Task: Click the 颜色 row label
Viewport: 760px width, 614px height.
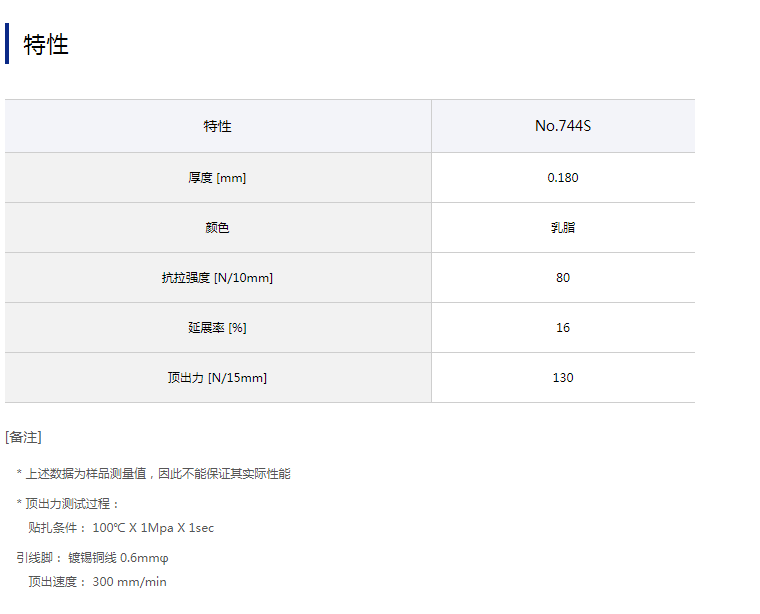Action: [x=217, y=228]
